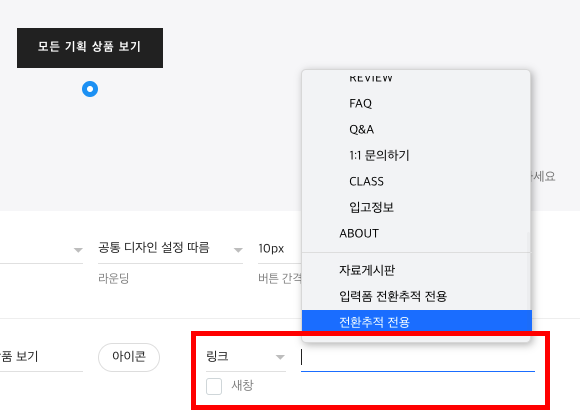
Task: Select highlighted 전환추적 전용 entry
Action: 417,321
